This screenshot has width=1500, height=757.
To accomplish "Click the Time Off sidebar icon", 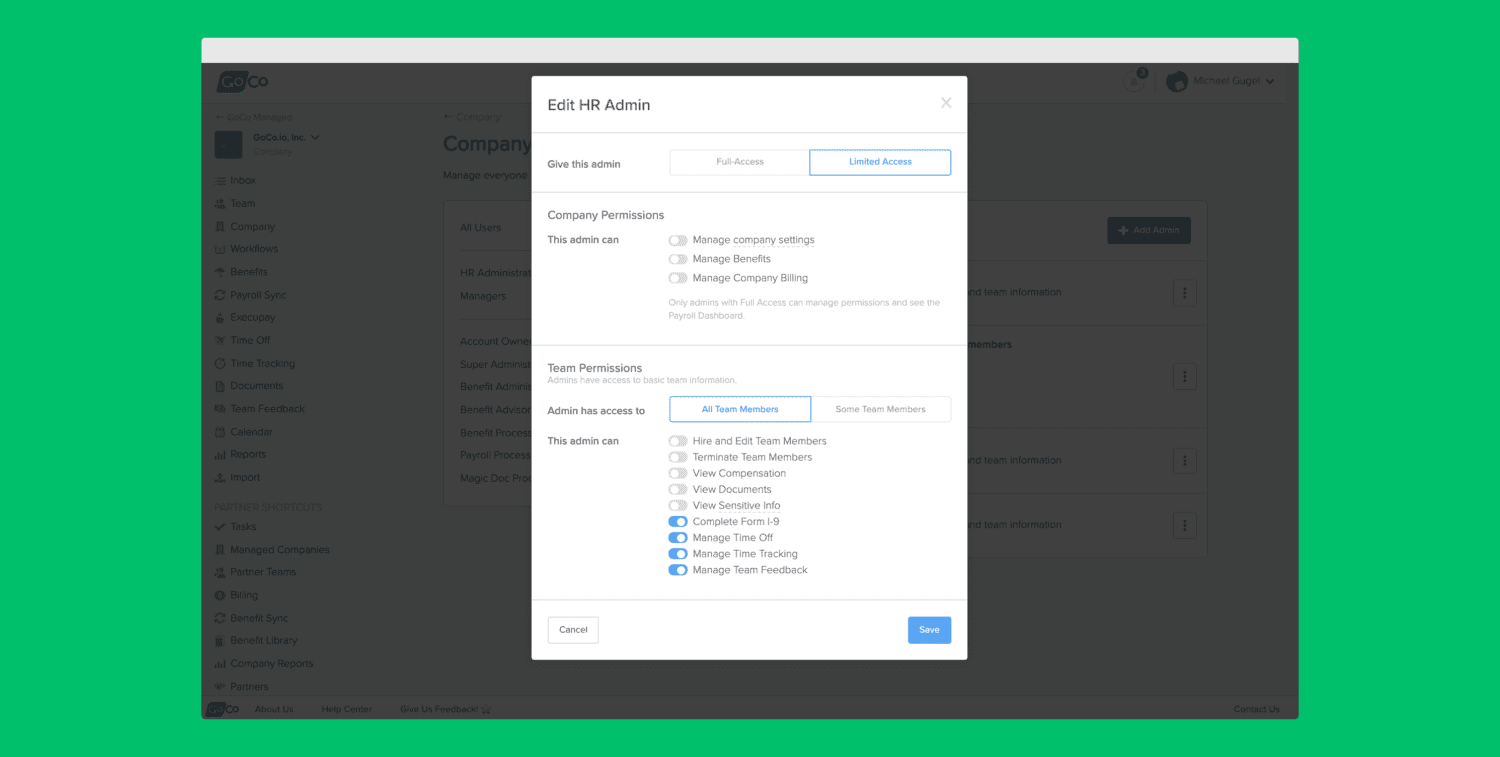I will click(x=220, y=341).
